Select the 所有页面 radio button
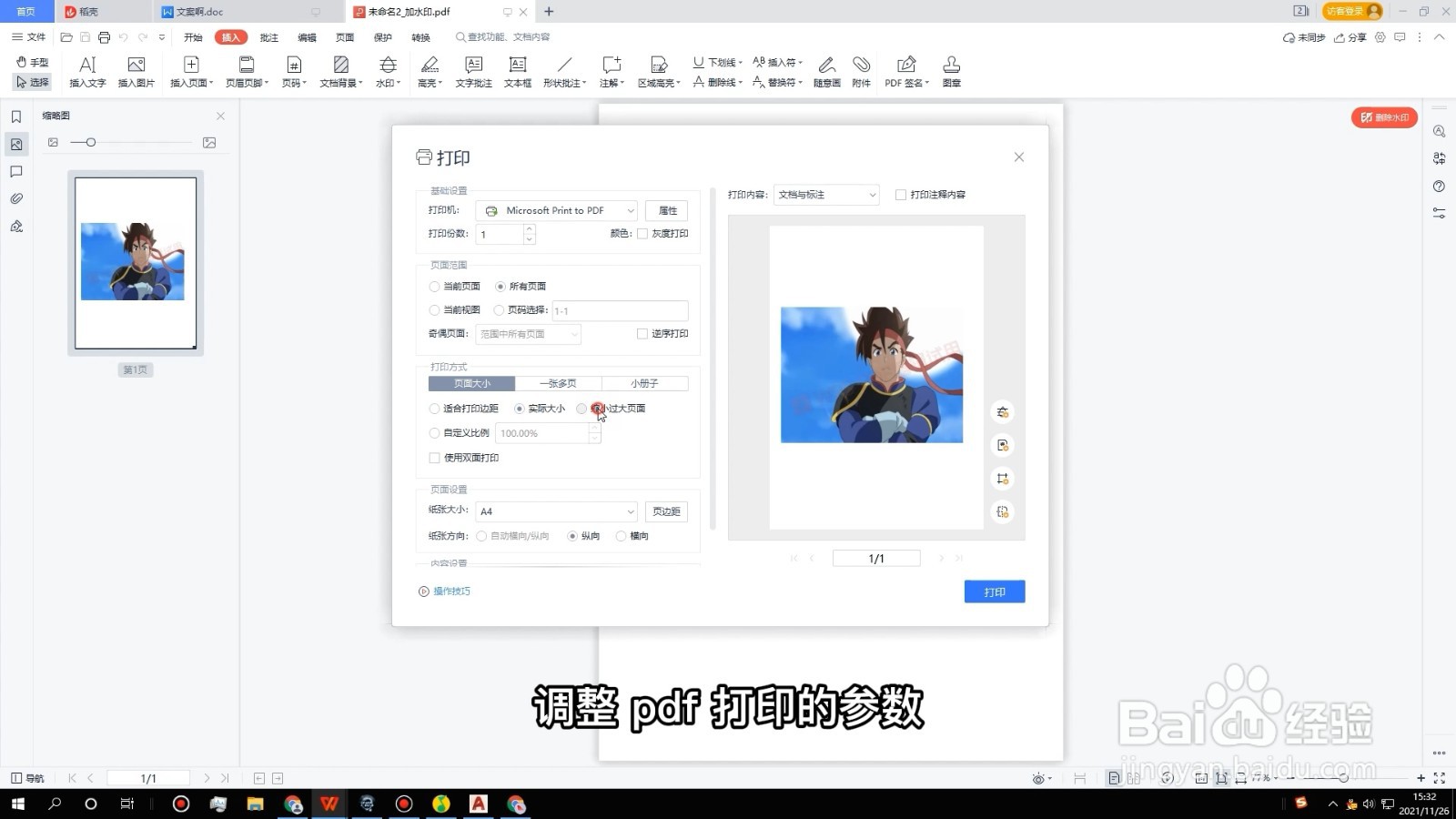 point(500,287)
